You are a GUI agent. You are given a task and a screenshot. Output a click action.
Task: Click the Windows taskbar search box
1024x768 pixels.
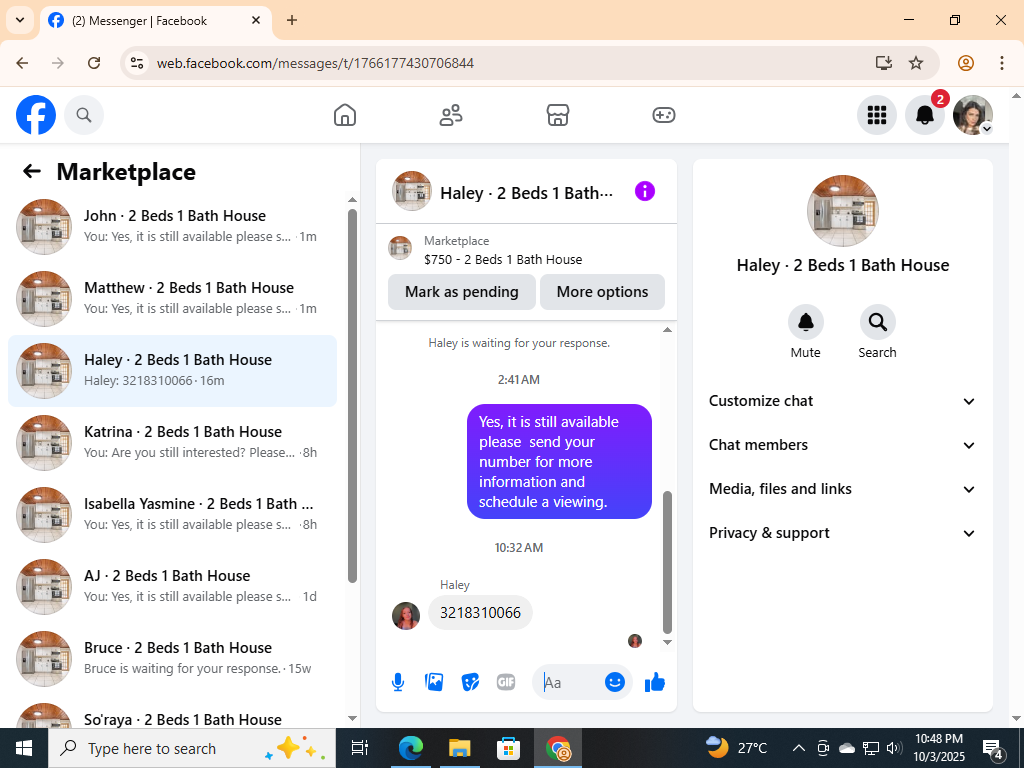192,748
